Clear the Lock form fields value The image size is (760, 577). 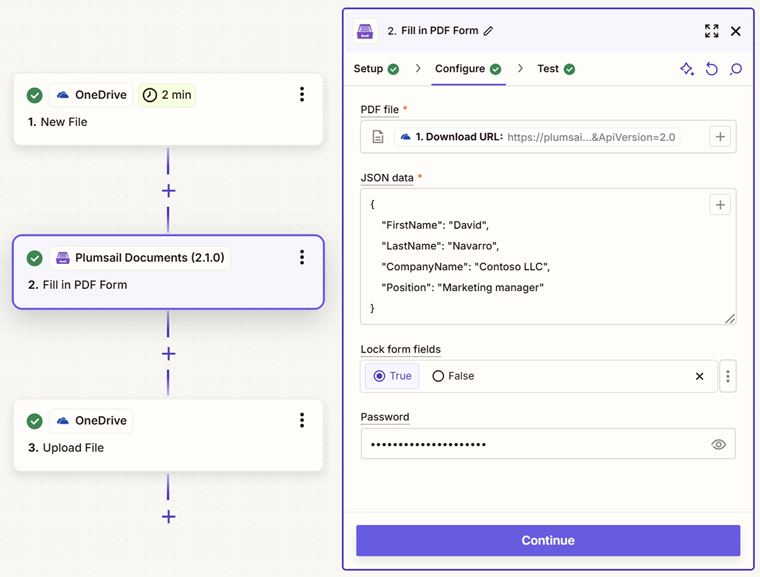(x=699, y=376)
